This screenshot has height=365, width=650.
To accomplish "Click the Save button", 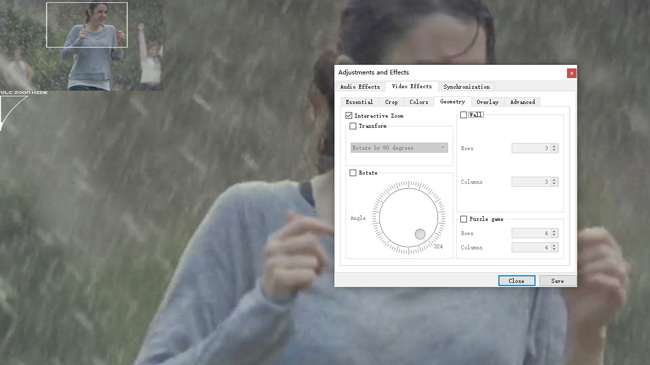I will point(558,281).
